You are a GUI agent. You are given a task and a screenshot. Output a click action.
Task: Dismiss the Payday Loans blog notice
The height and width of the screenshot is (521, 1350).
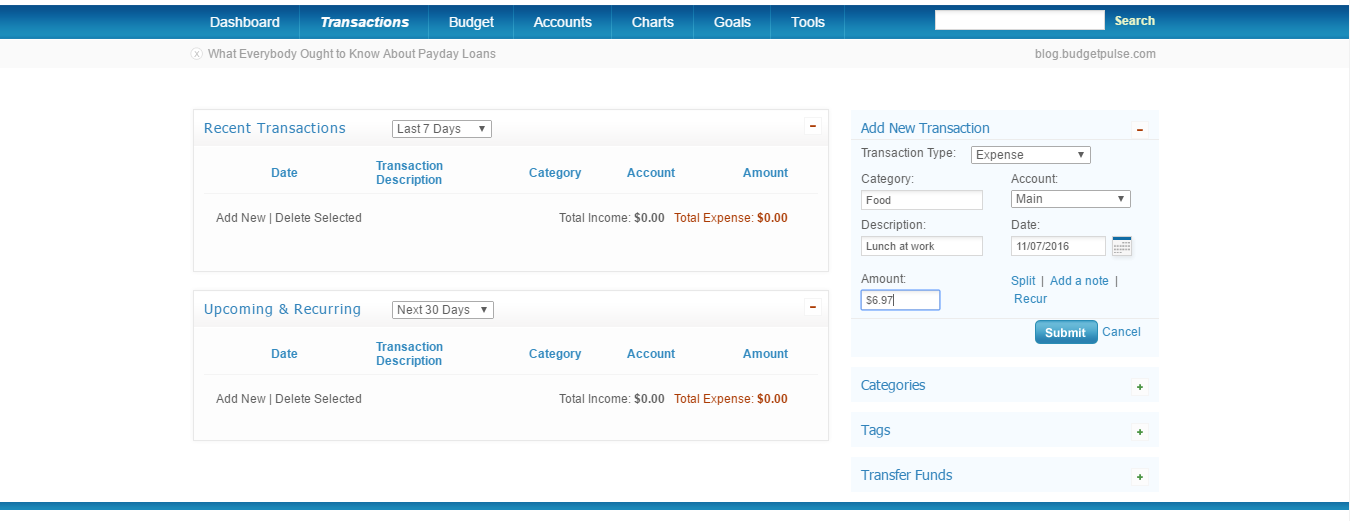tap(197, 54)
